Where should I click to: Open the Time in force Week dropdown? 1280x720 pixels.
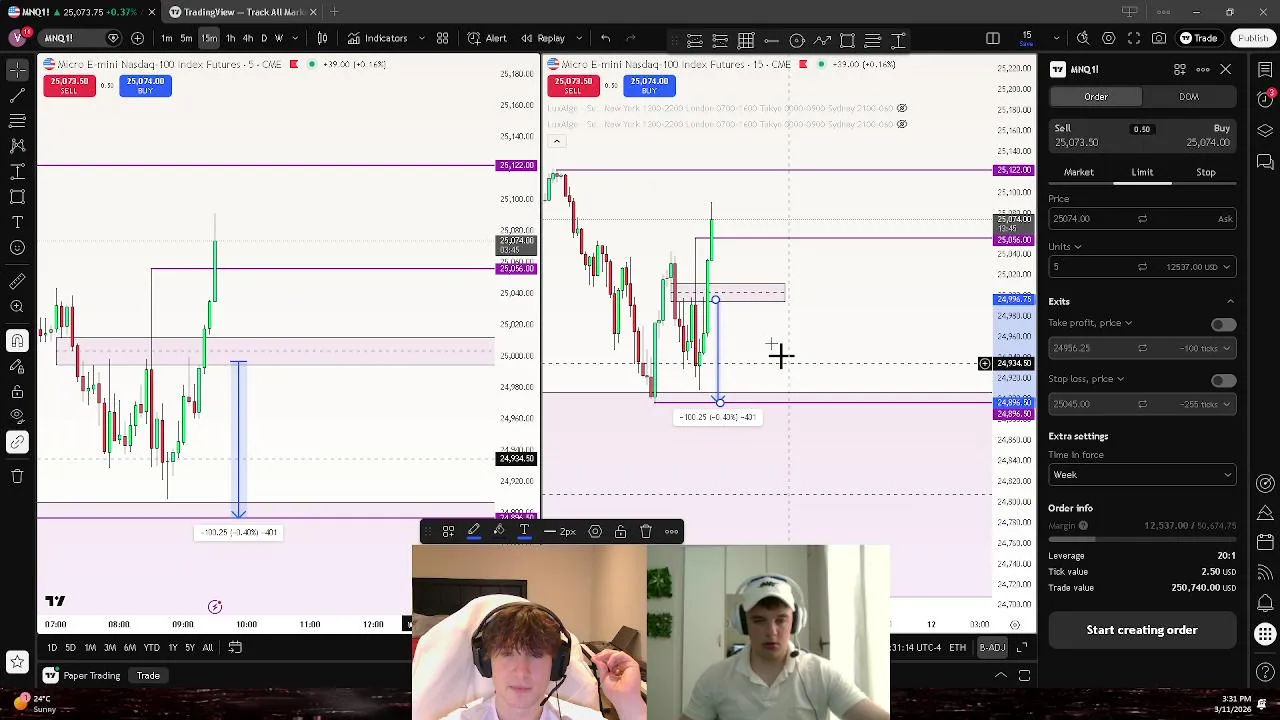click(x=1142, y=475)
